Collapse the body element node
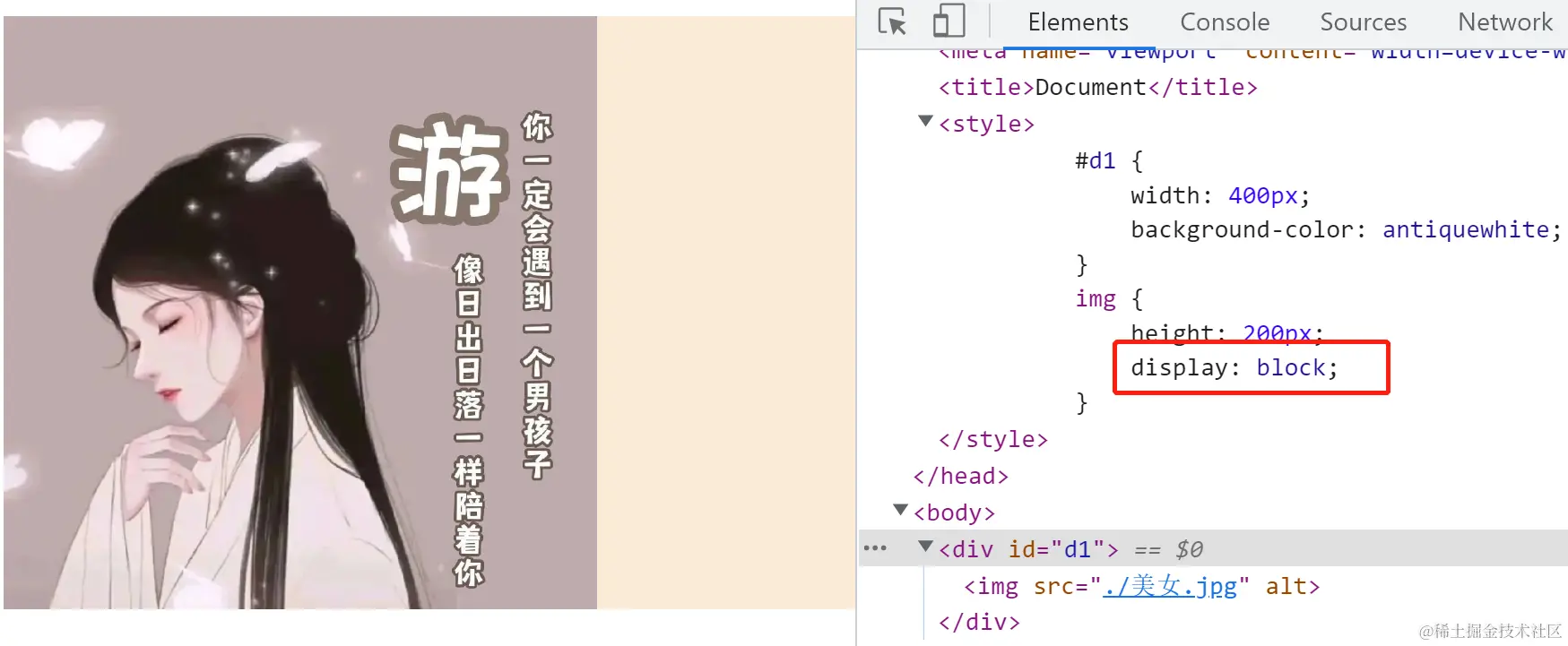The height and width of the screenshot is (646, 1568). click(x=901, y=510)
